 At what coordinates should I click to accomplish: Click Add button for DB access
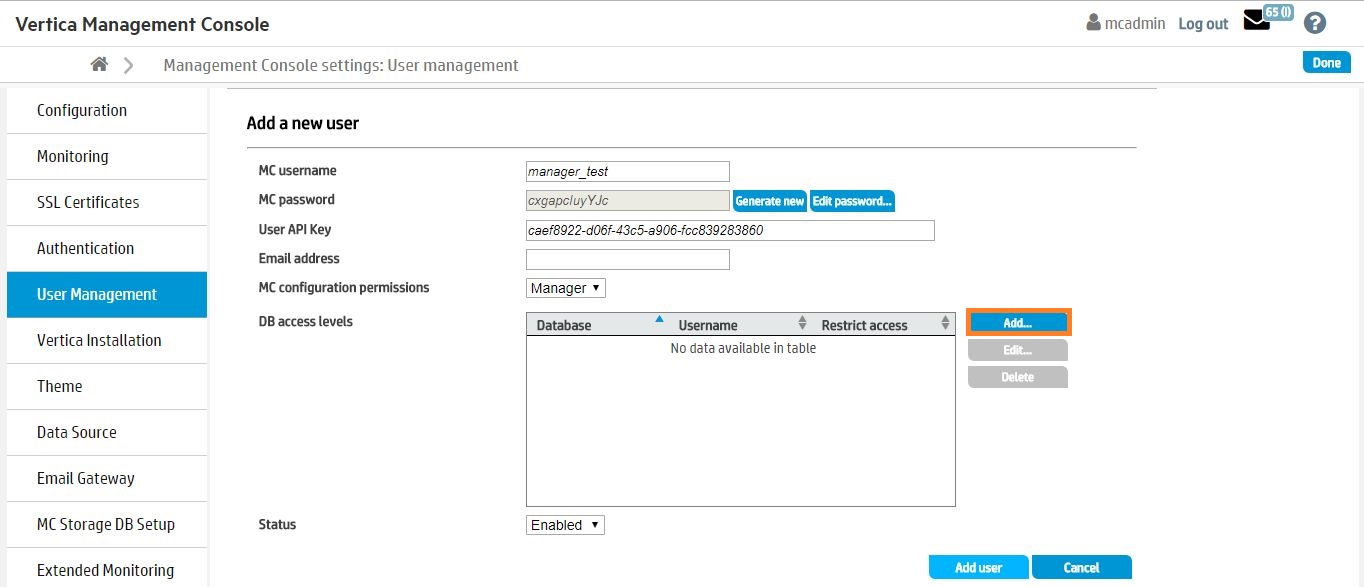coord(1018,323)
